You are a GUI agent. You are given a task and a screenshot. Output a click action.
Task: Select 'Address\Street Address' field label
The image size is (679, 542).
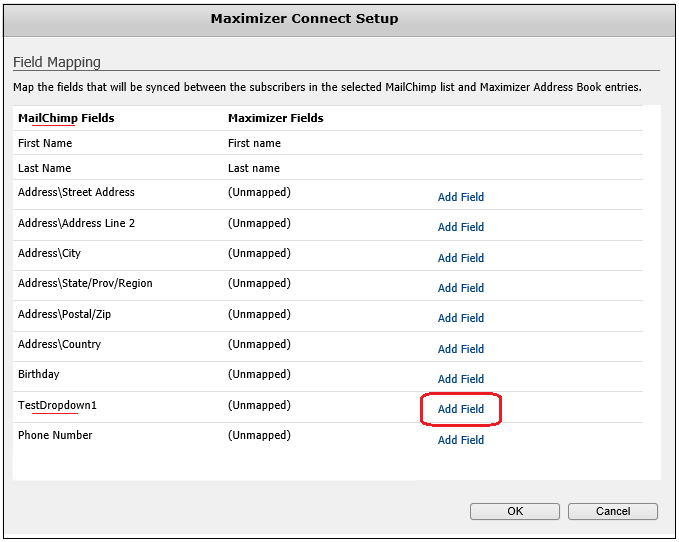click(76, 192)
